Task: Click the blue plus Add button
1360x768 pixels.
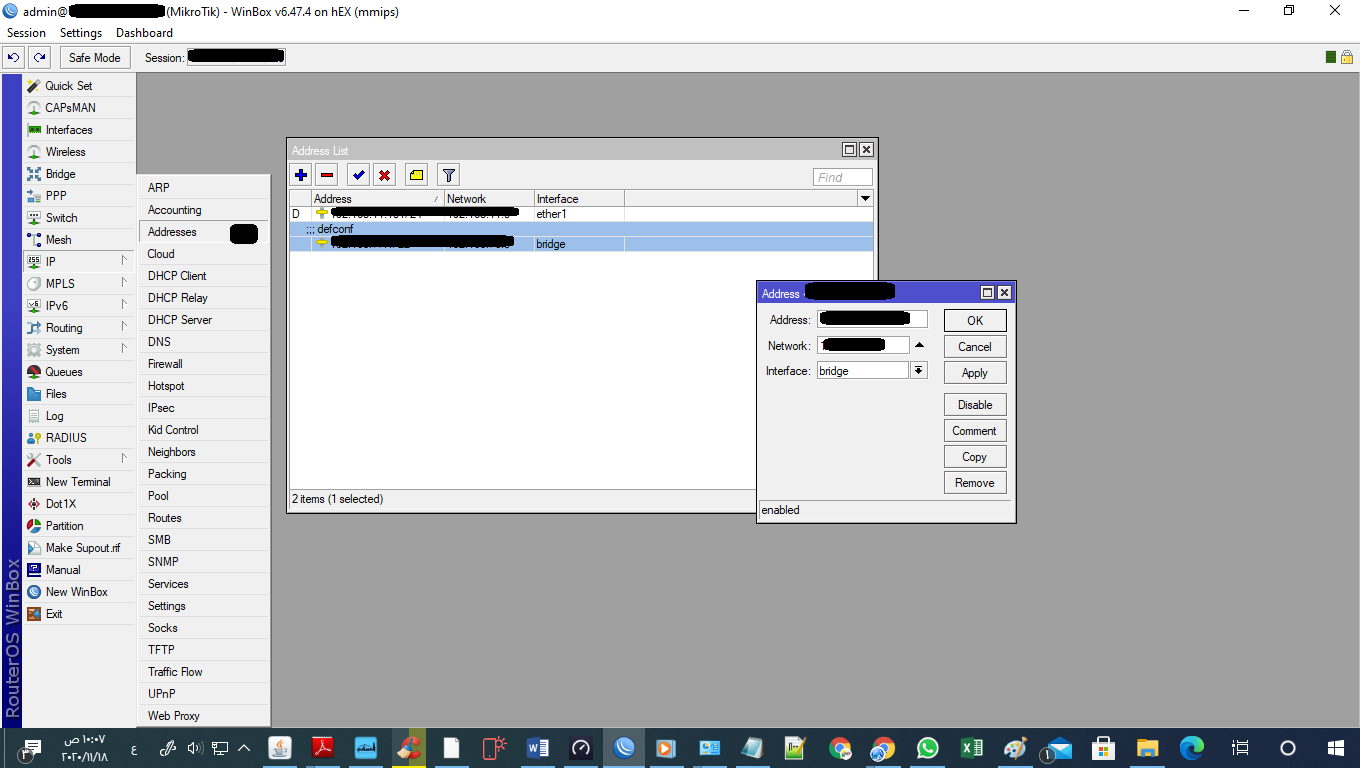Action: 301,175
